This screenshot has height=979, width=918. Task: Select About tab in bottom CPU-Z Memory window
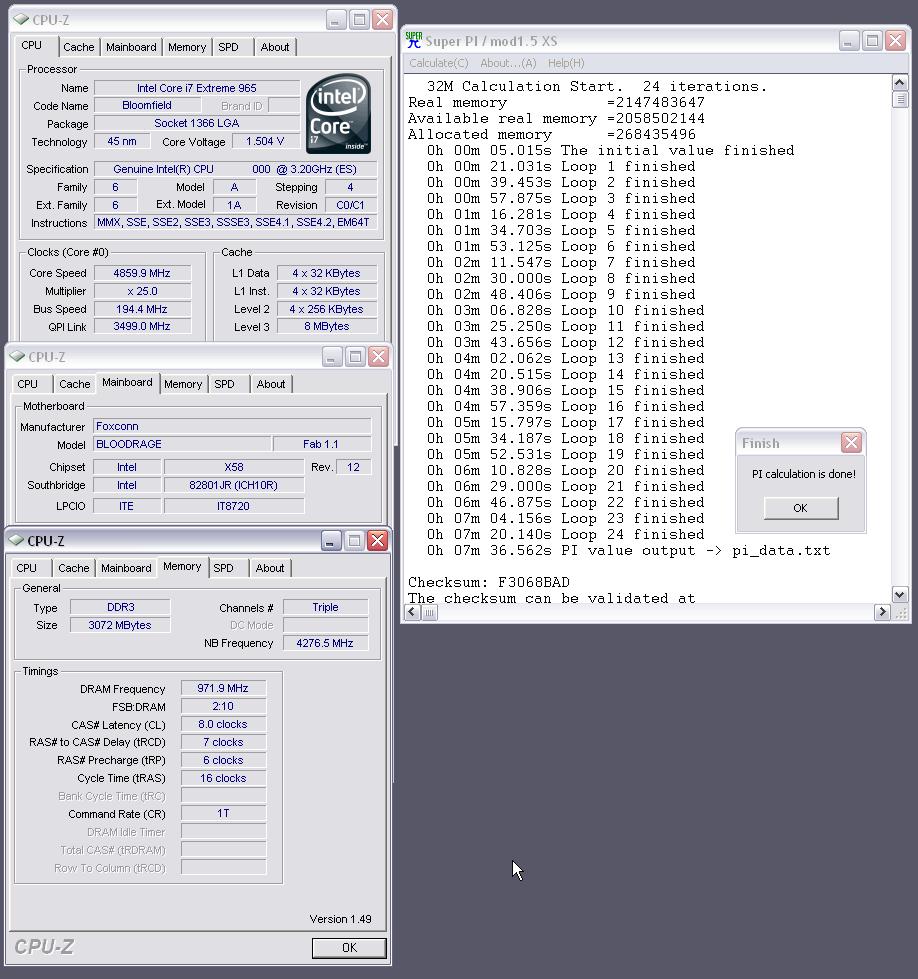pyautogui.click(x=270, y=568)
